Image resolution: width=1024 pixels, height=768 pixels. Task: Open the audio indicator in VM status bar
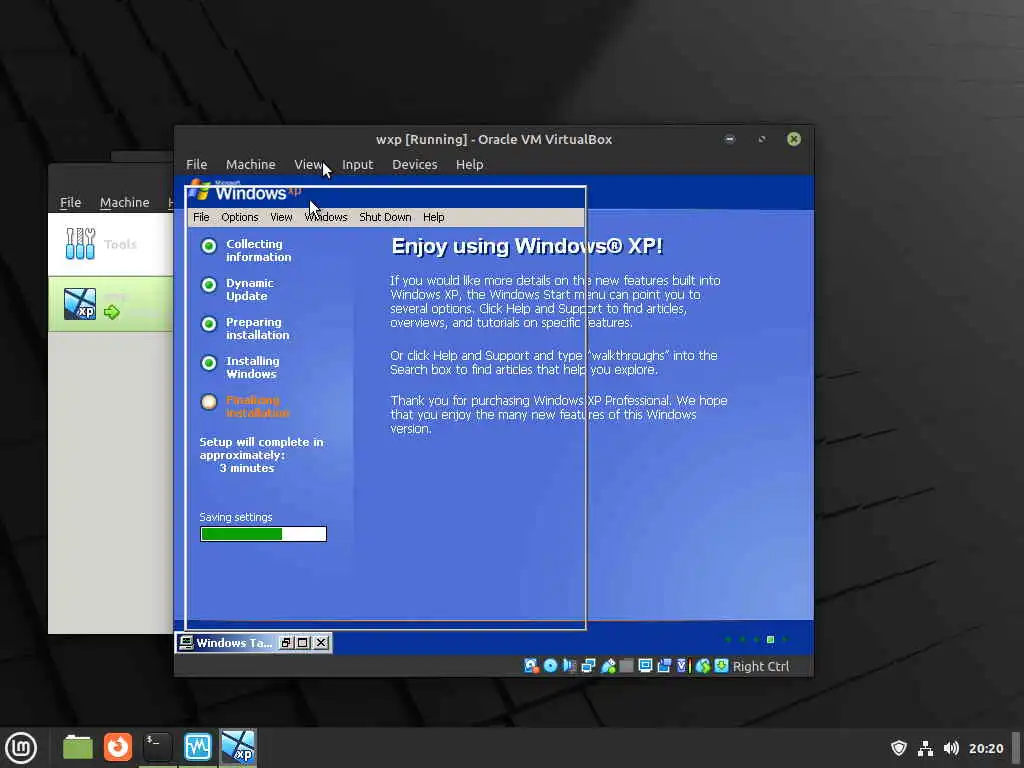click(x=569, y=665)
